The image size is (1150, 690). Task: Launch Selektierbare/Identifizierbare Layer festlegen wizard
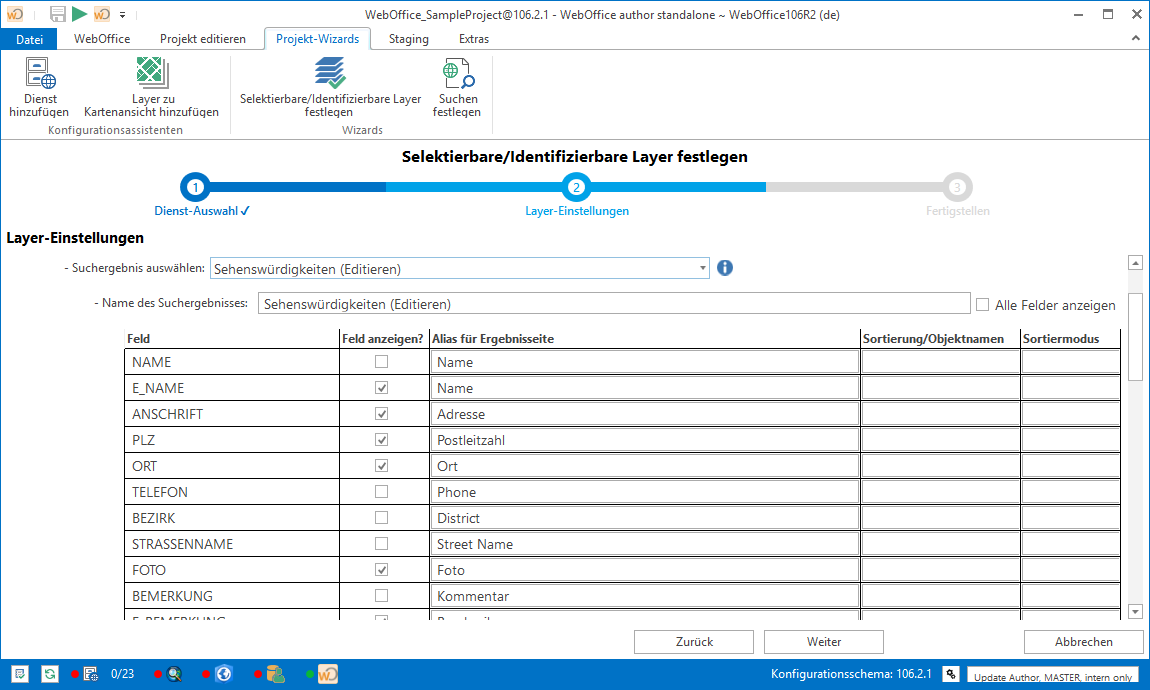(330, 75)
